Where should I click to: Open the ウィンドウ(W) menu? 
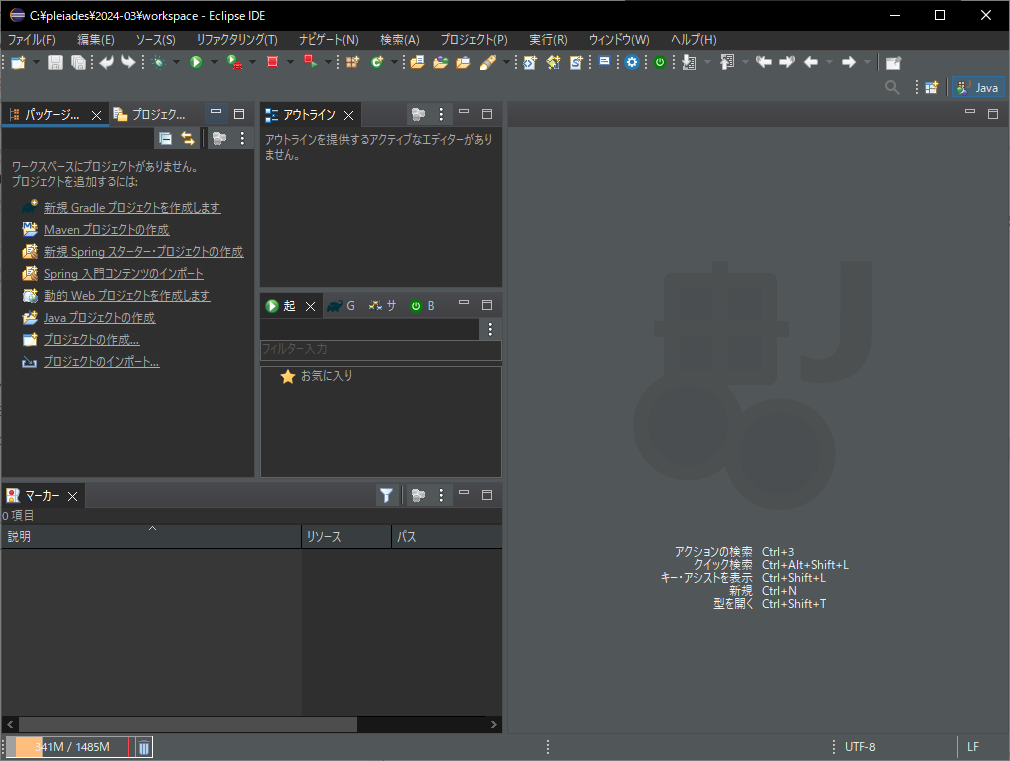point(619,40)
